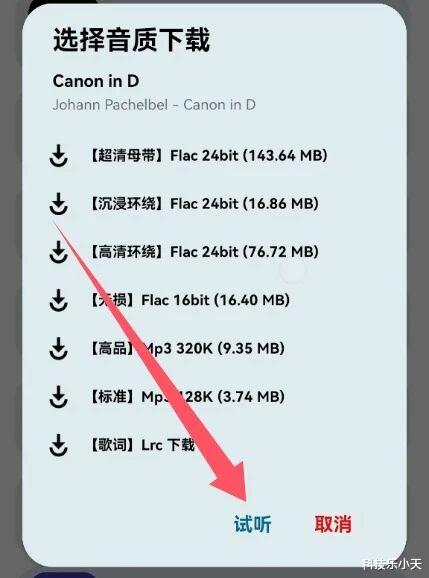Pick the 【高清环绕】Flac 24bit (76.72 MB) label
The width and height of the screenshot is (429, 578).
tap(203, 252)
